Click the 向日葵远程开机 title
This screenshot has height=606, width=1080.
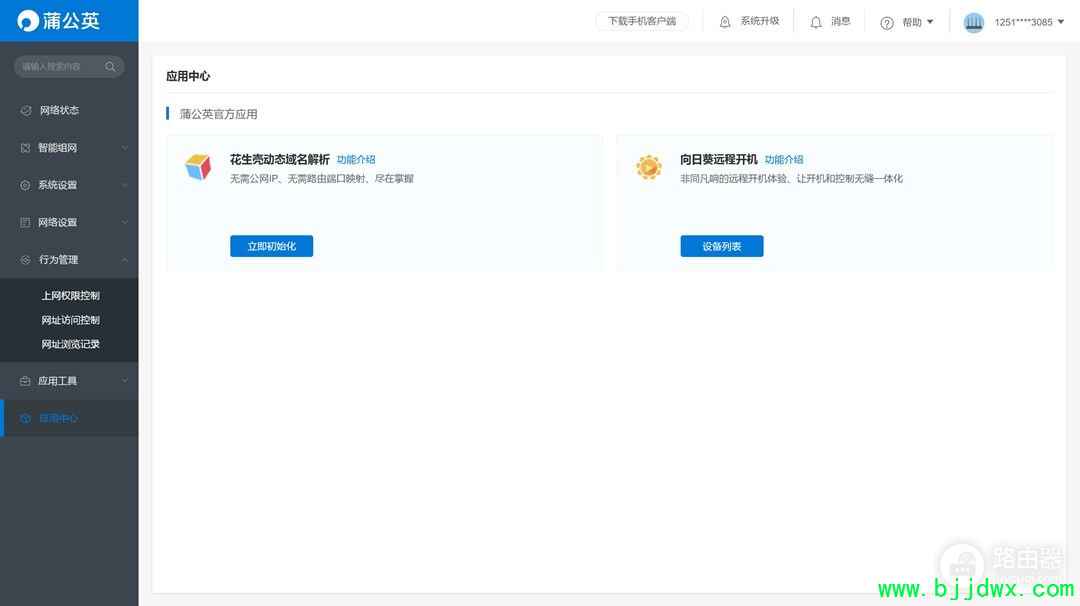tap(718, 159)
